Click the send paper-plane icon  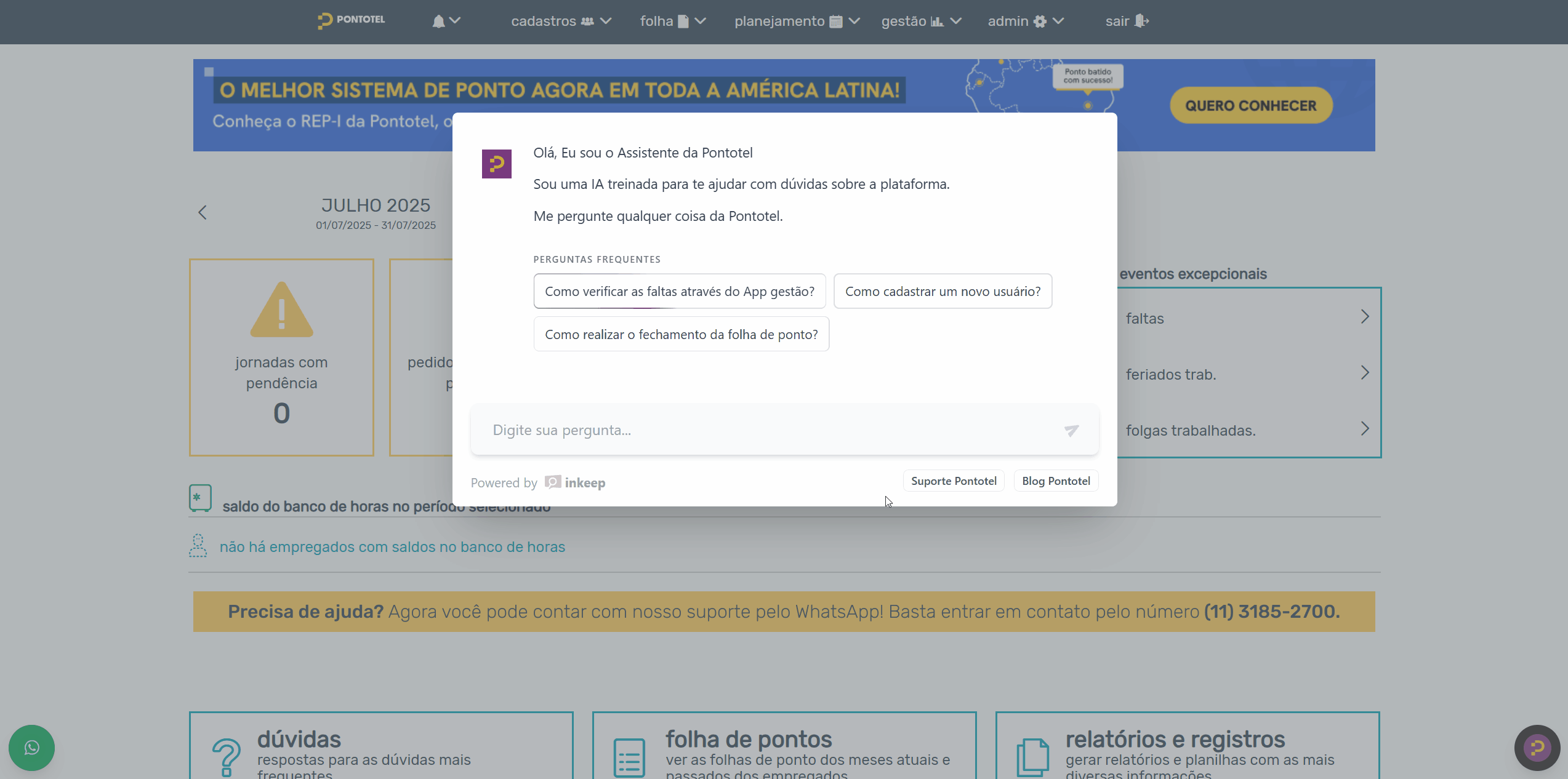(1071, 430)
